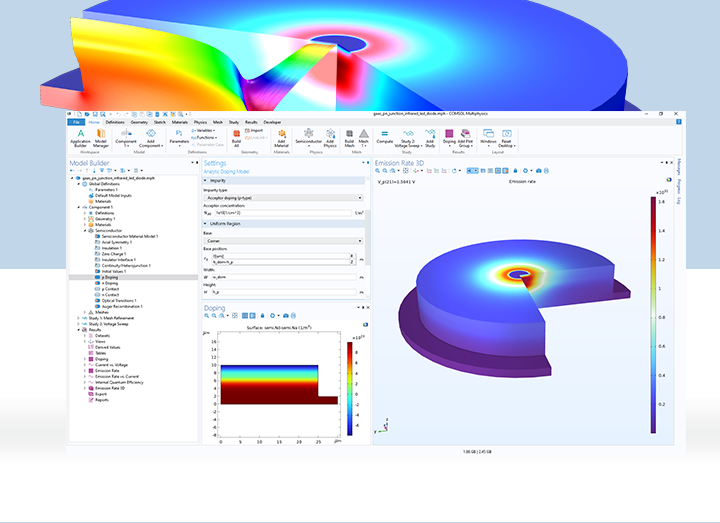The width and height of the screenshot is (720, 523).
Task: Open the Application Builder
Action: [80, 136]
